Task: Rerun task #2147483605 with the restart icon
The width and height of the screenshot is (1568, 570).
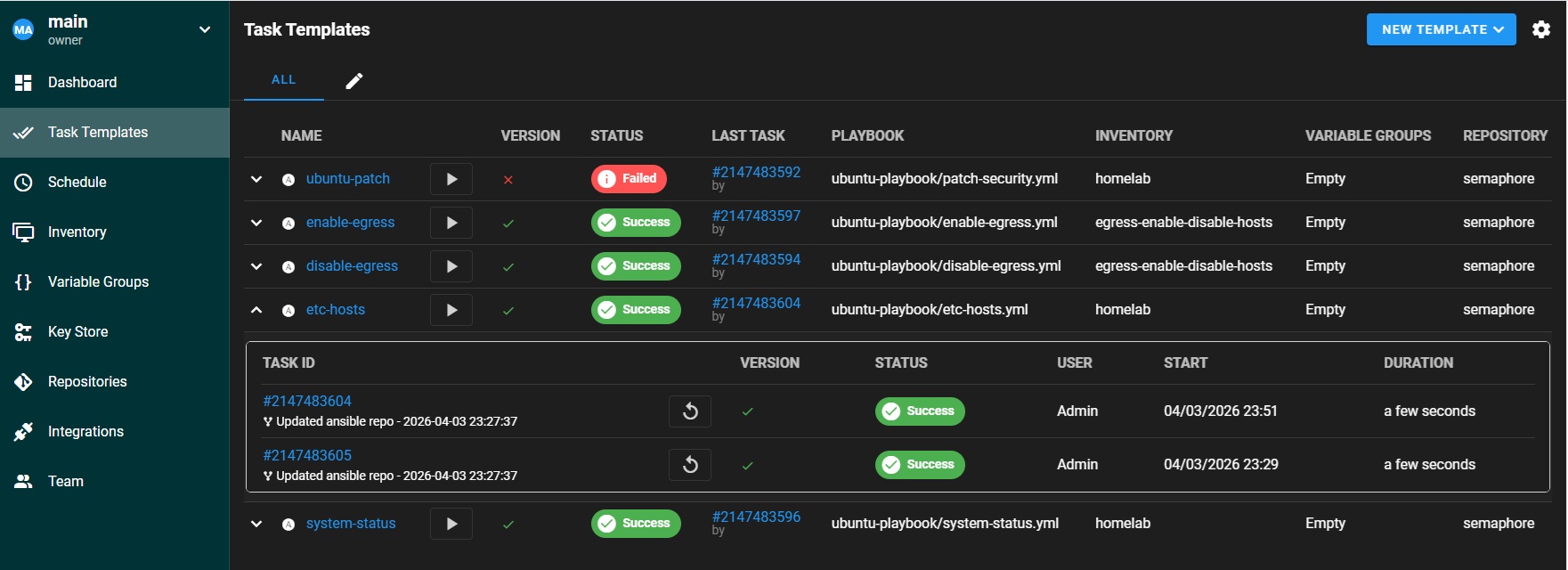Action: pos(690,465)
